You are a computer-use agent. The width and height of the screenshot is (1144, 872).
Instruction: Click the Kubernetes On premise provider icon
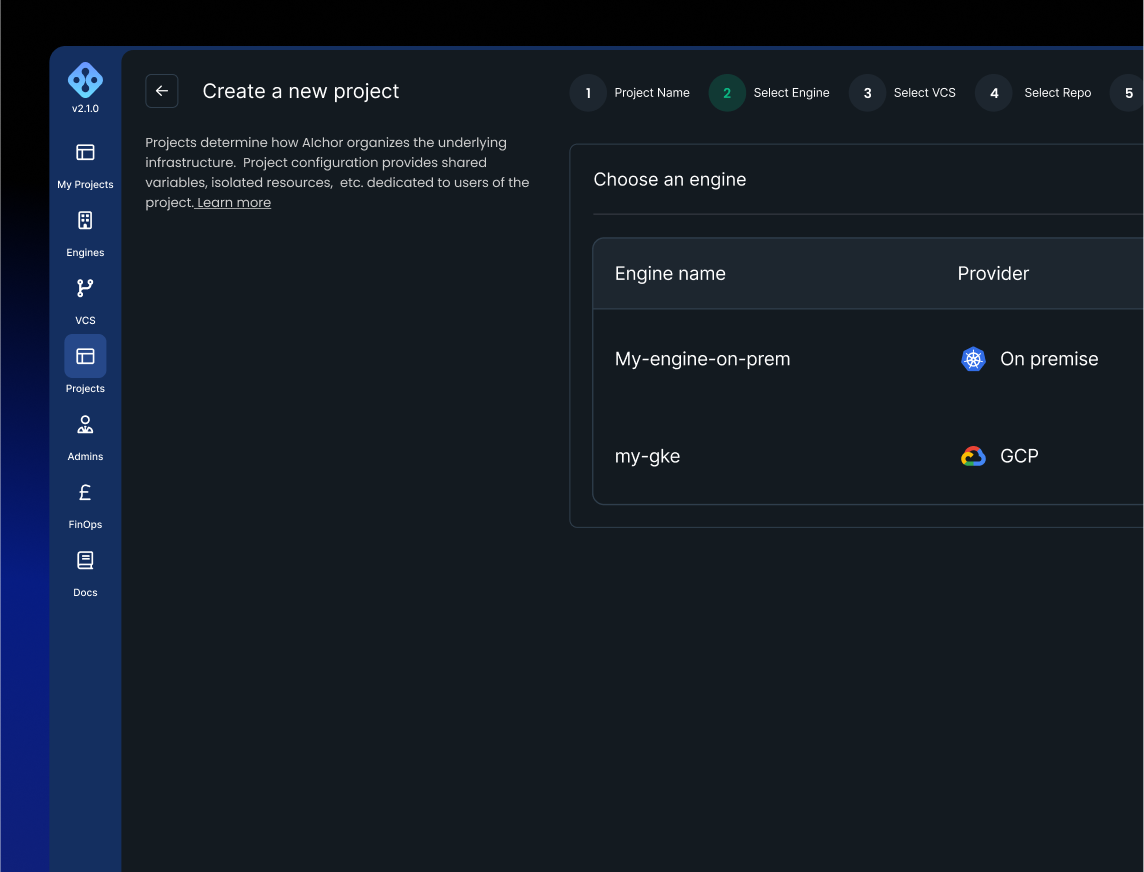coord(973,359)
